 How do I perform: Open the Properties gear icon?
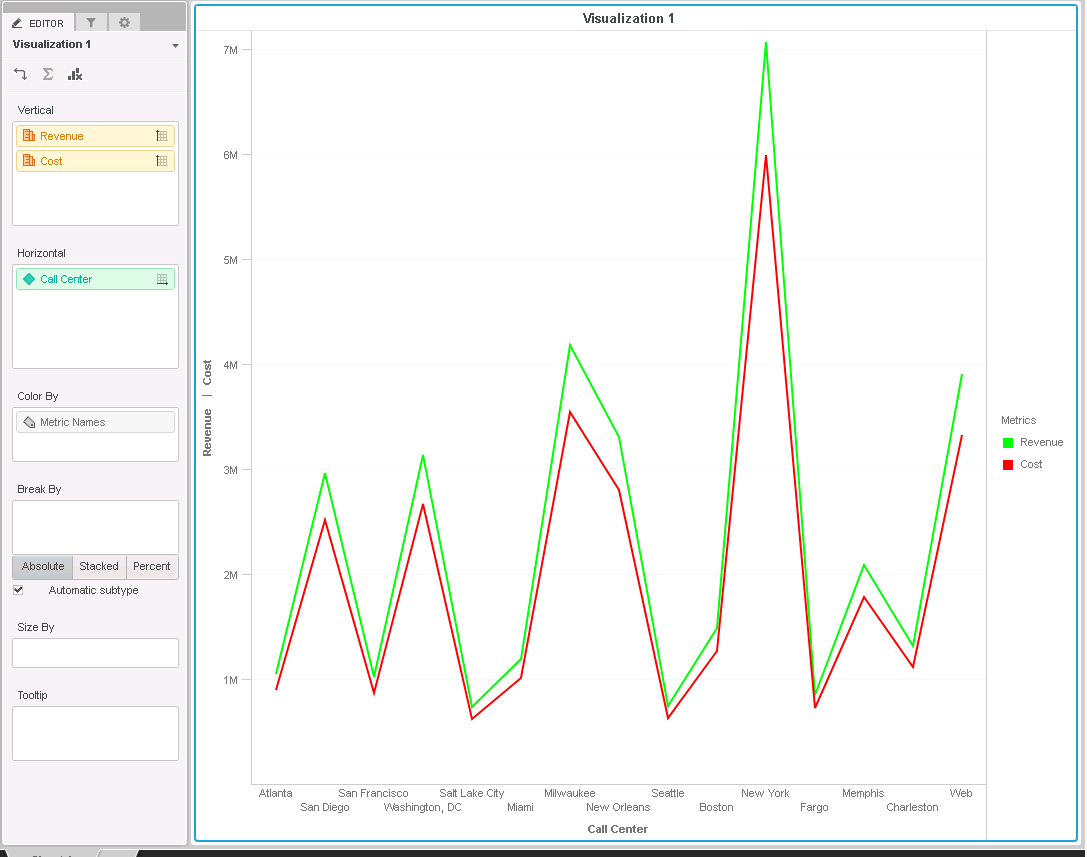tap(124, 22)
